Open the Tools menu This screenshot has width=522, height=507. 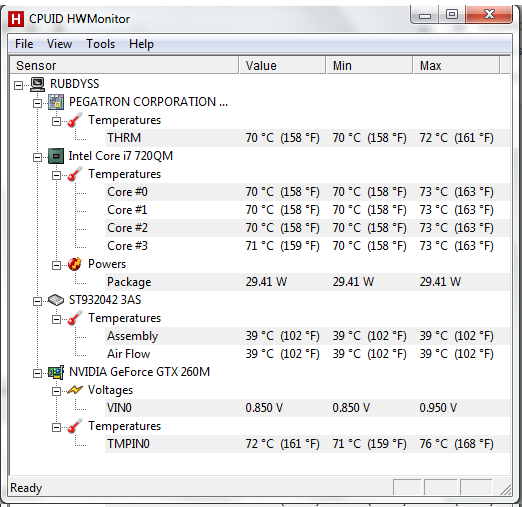tap(100, 44)
